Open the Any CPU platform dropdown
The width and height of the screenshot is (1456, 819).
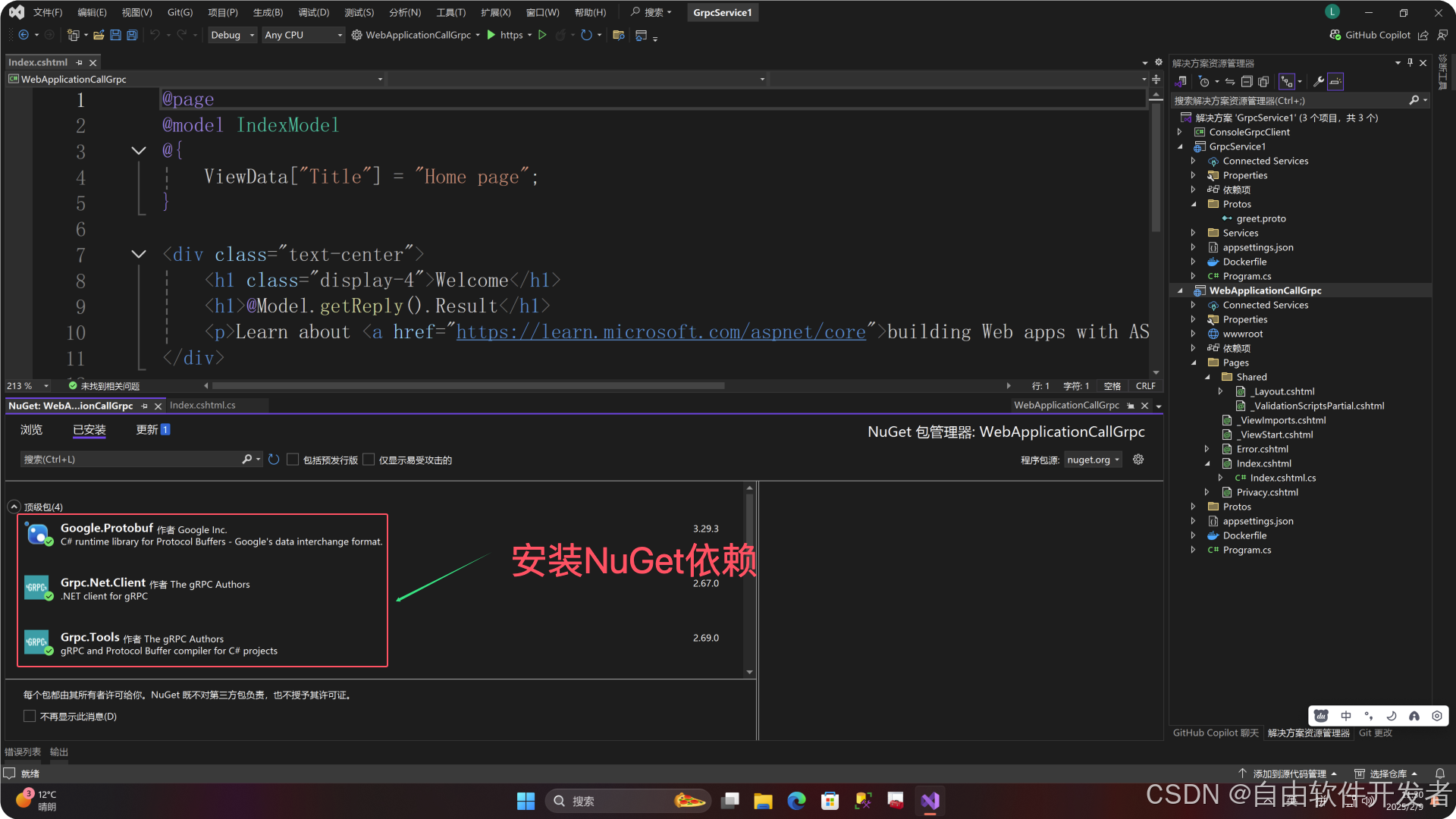303,35
